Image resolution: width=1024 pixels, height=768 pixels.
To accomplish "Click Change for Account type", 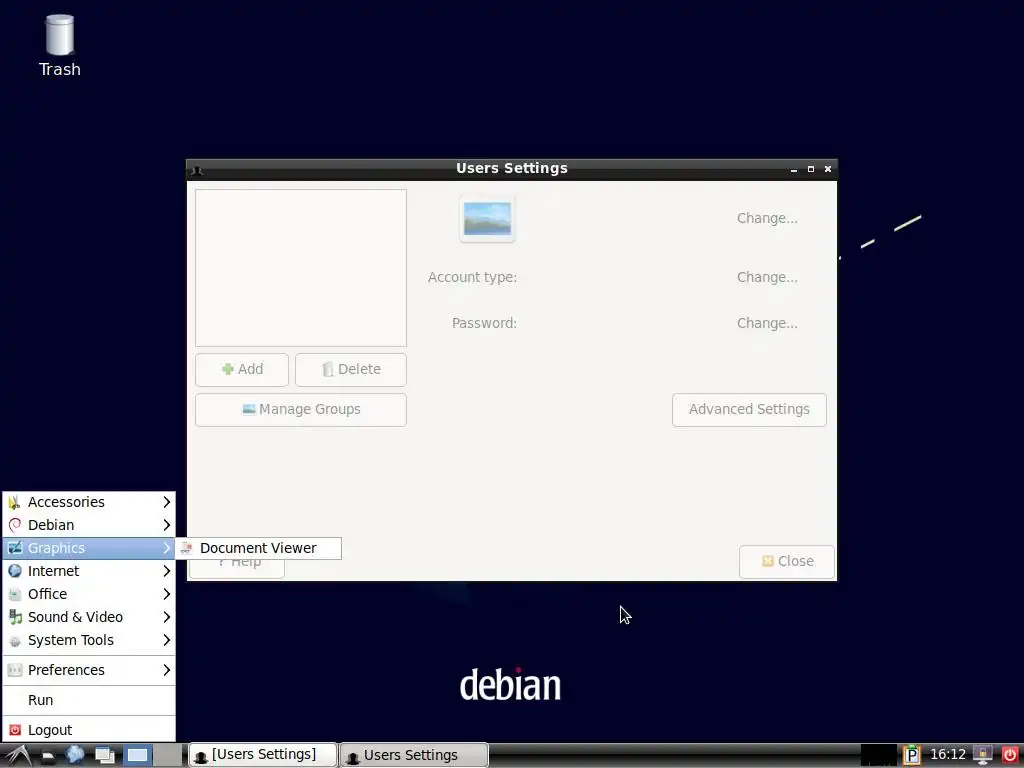I will [767, 278].
